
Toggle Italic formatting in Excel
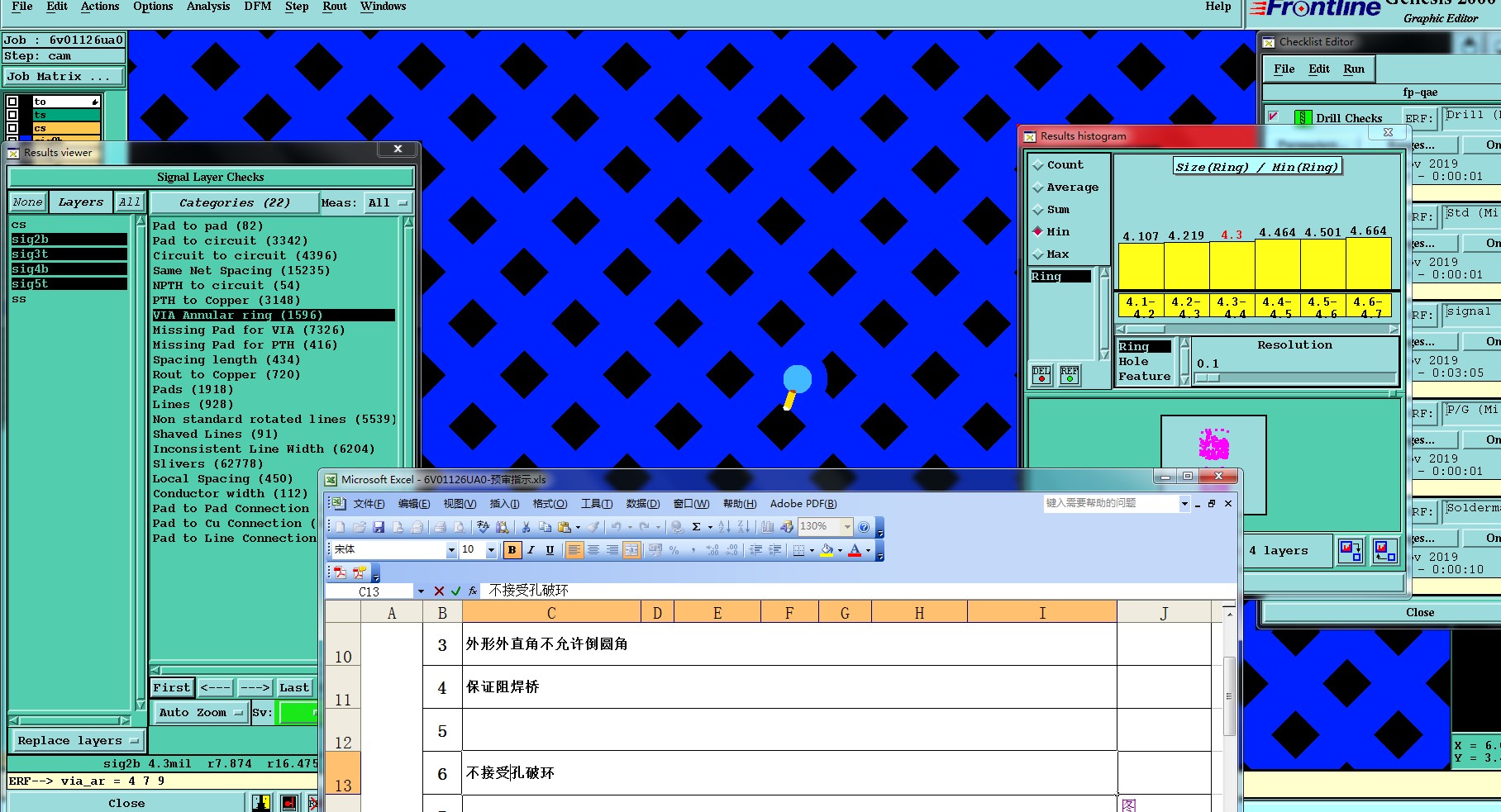point(531,550)
